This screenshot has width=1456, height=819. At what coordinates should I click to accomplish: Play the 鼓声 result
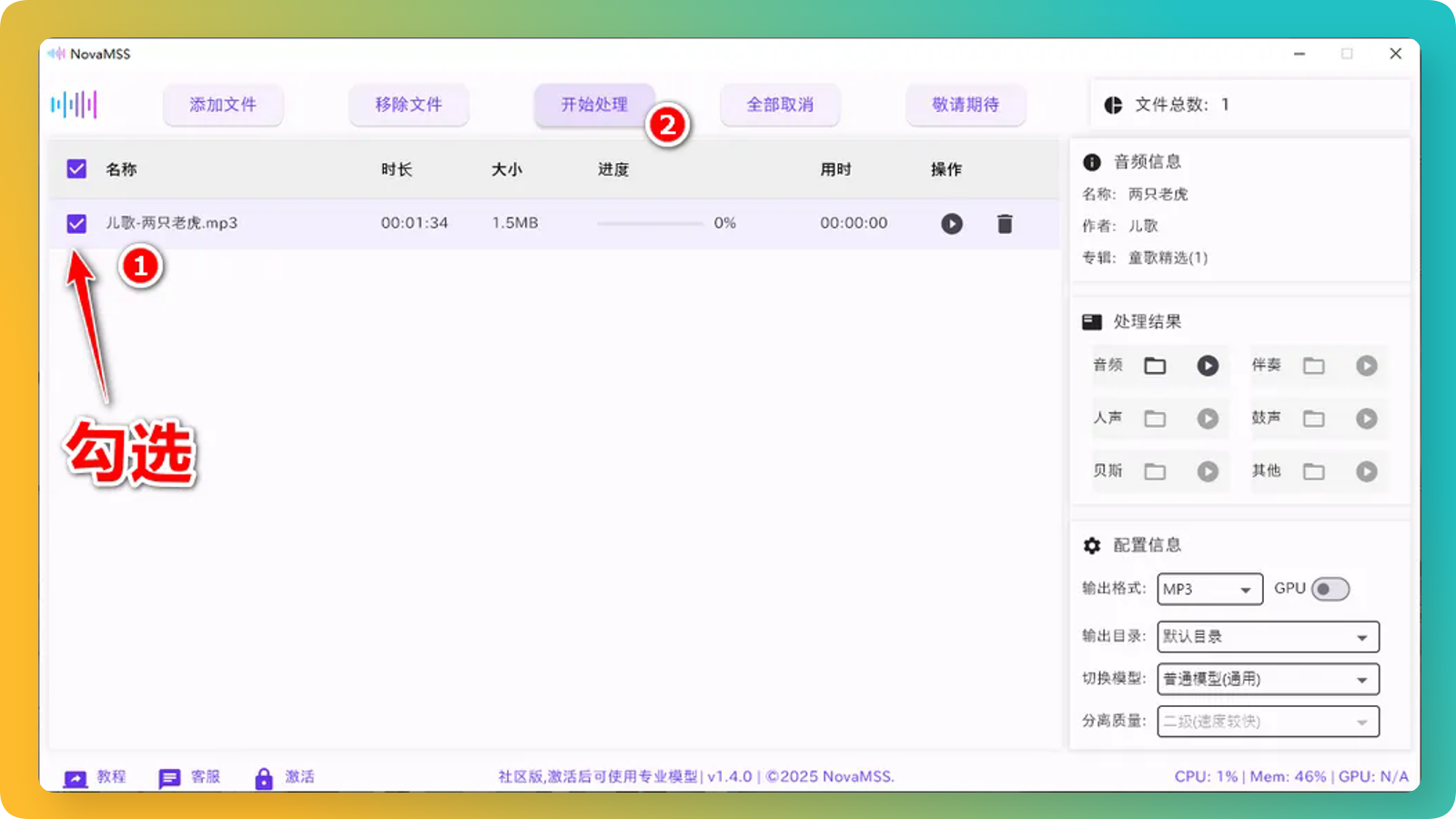point(1367,419)
